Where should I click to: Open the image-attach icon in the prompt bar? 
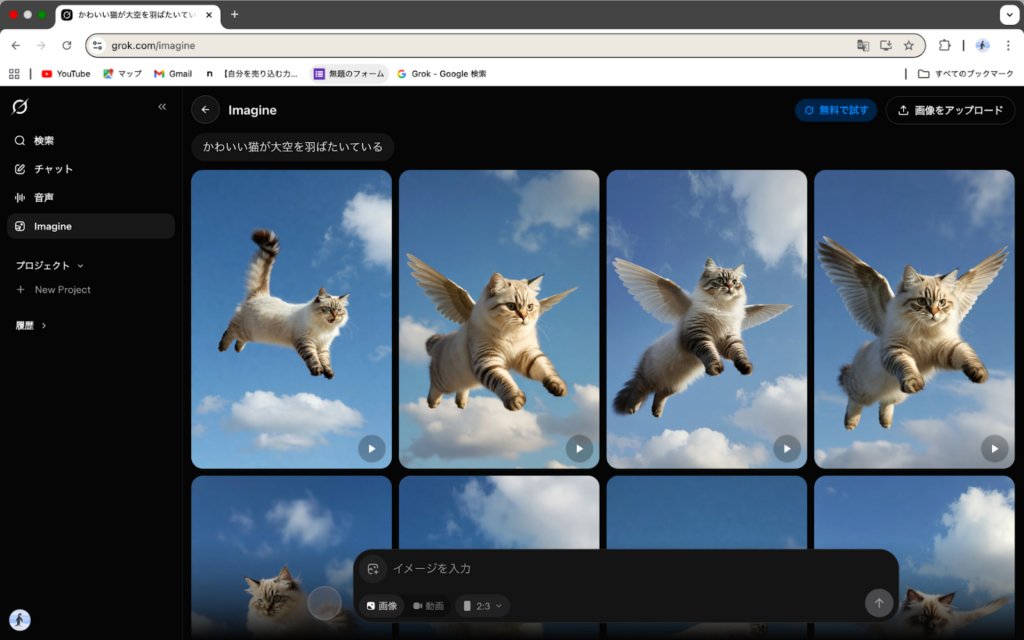(x=372, y=568)
